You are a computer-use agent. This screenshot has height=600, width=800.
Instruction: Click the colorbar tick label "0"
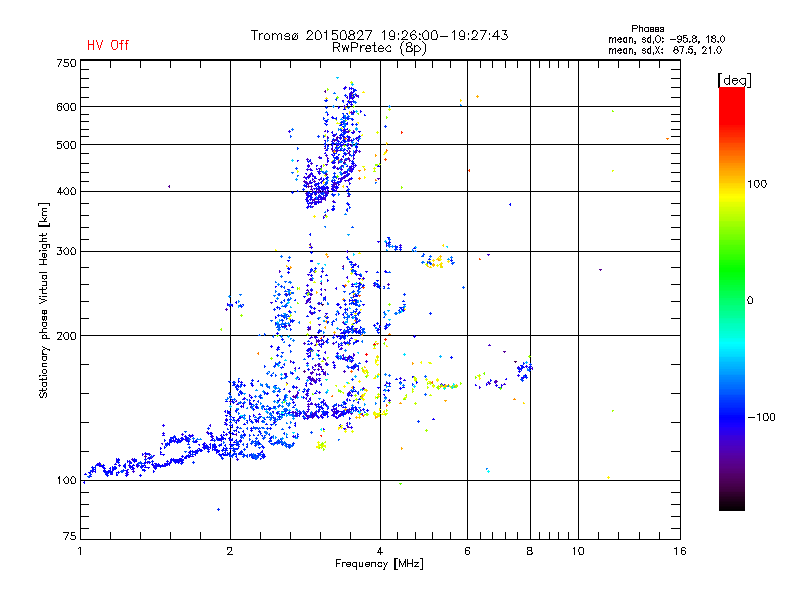tap(750, 300)
